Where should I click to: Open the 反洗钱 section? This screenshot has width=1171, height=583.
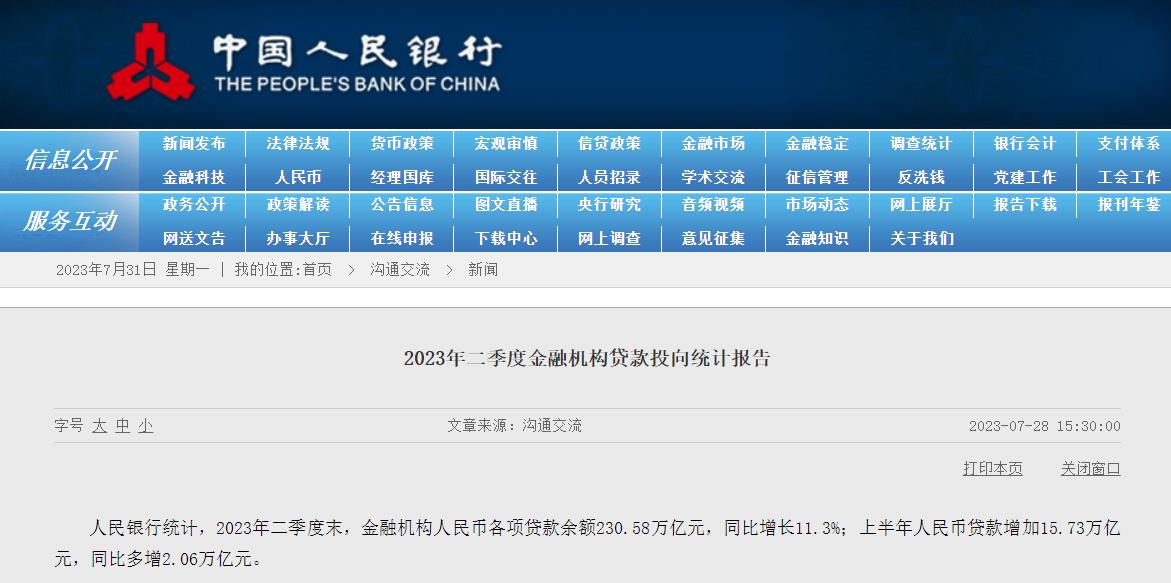pyautogui.click(x=921, y=177)
